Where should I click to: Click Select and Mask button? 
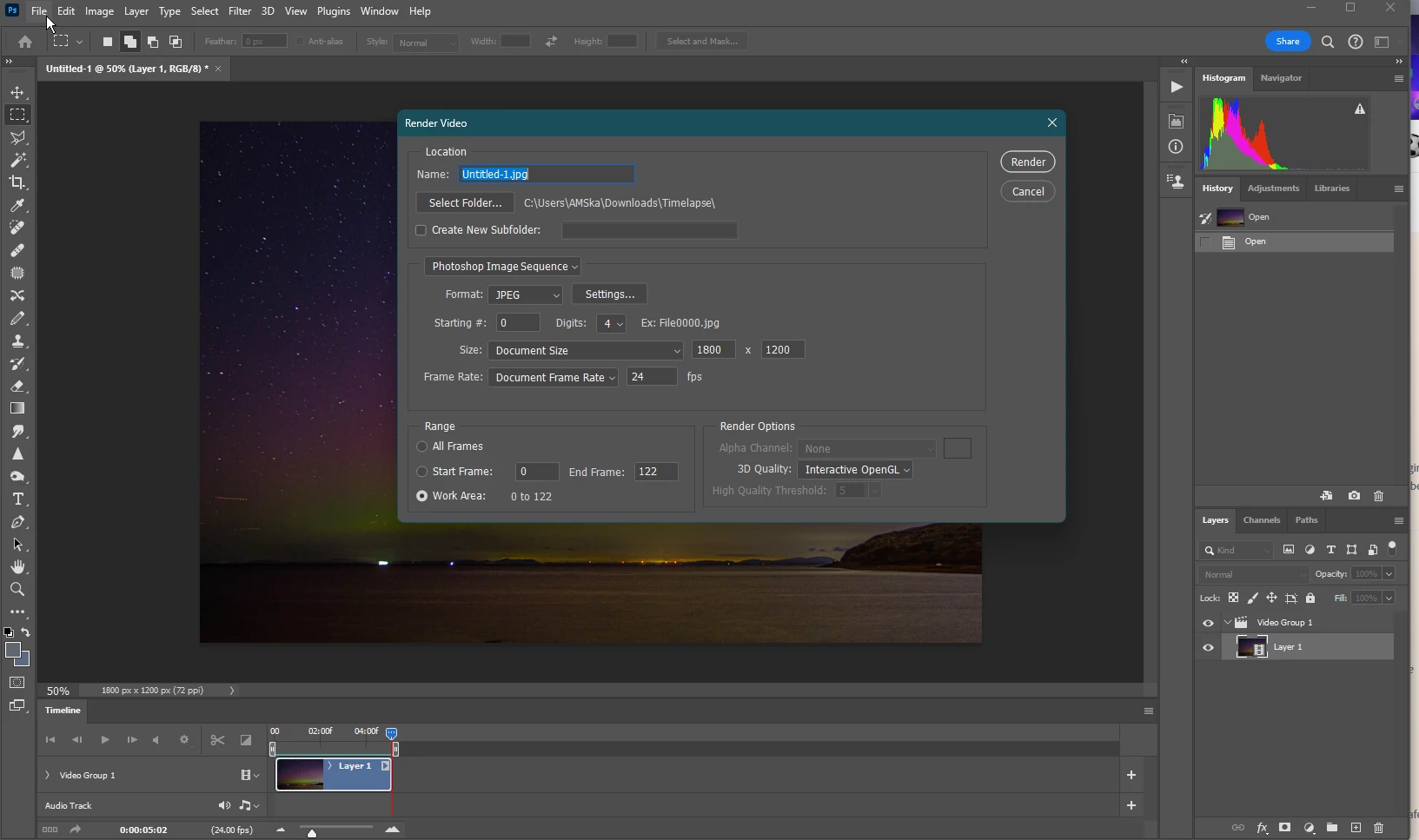[x=702, y=42]
